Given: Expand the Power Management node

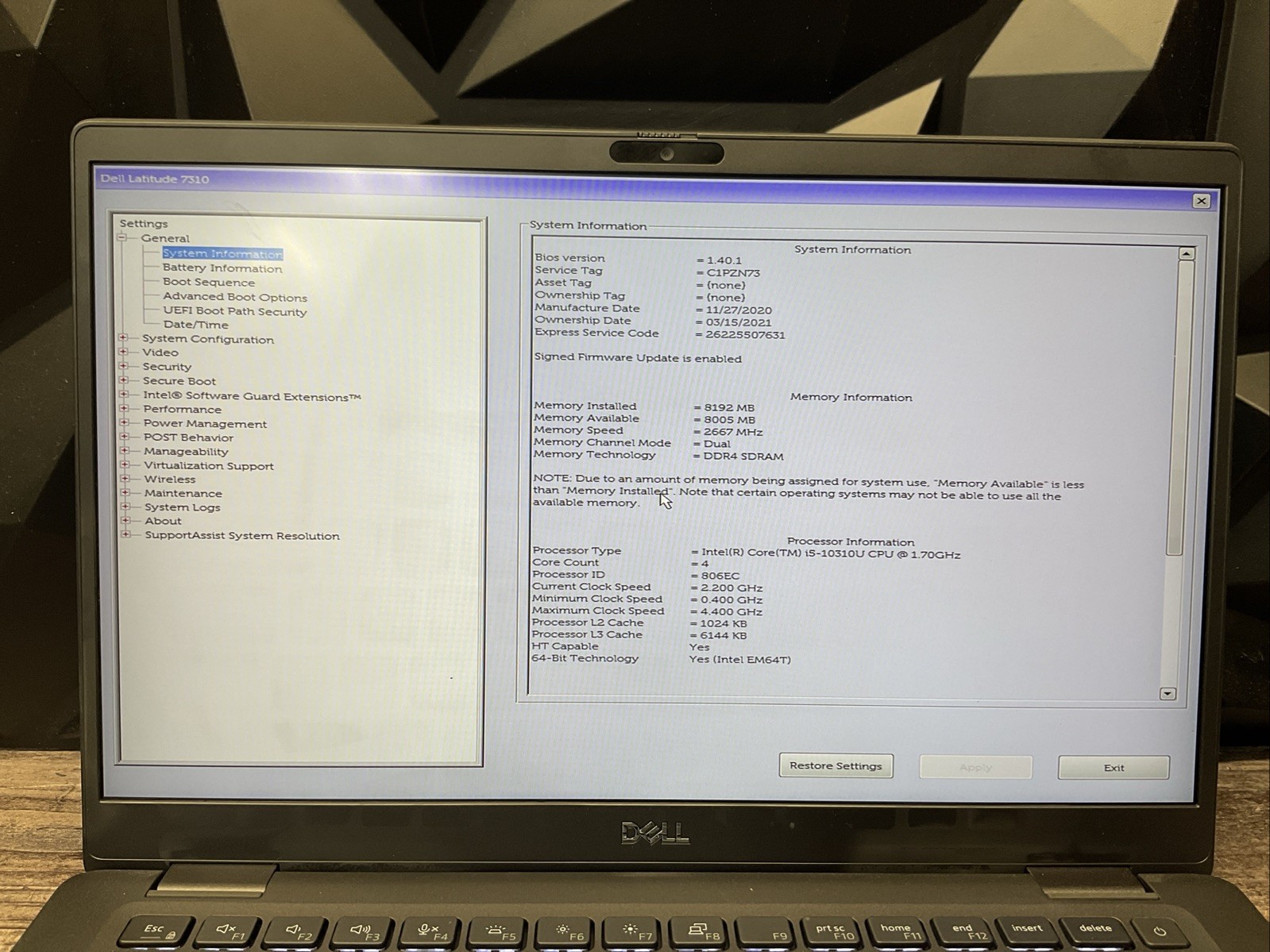Looking at the screenshot, I should (x=124, y=422).
